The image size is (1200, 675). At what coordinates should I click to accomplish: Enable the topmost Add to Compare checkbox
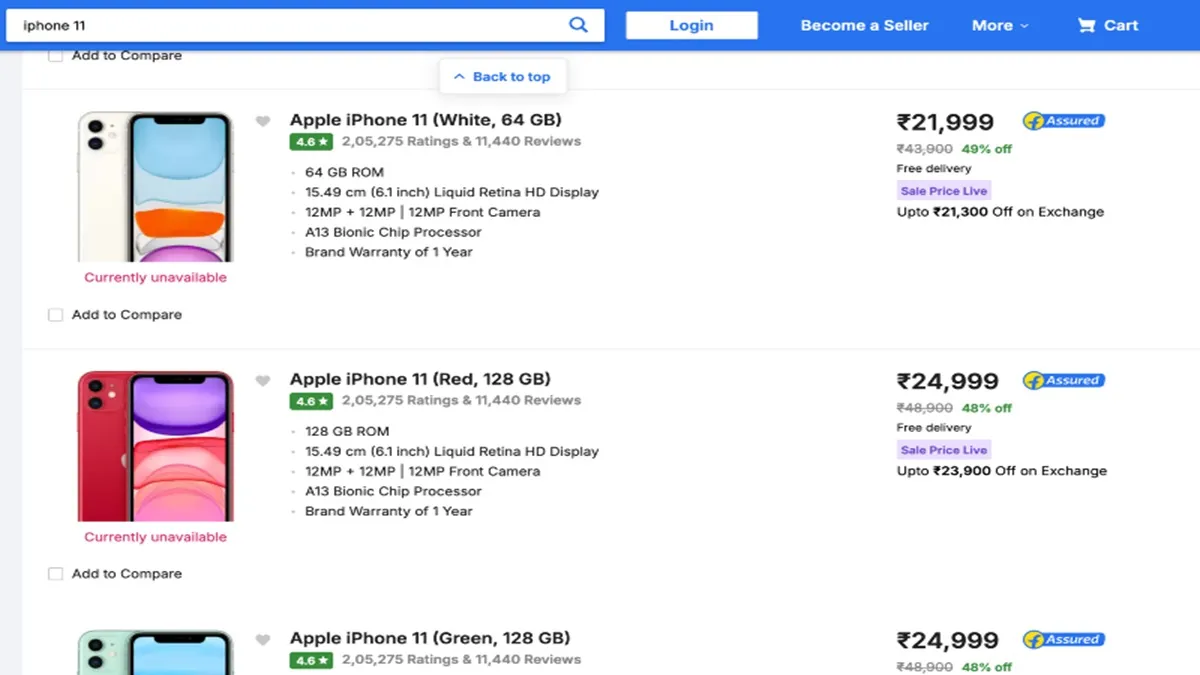(56, 56)
